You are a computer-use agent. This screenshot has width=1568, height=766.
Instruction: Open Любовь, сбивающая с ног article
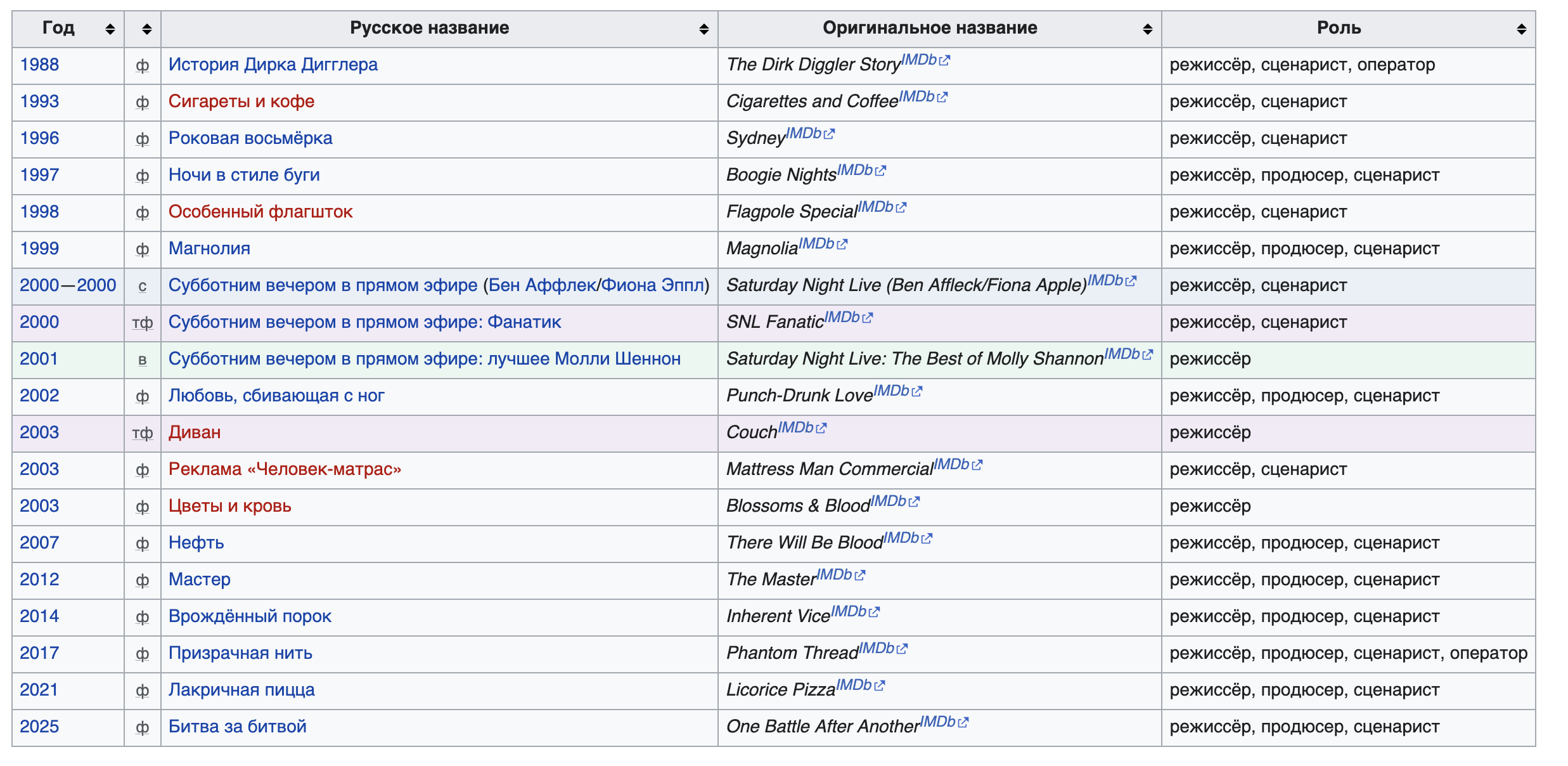click(x=276, y=396)
